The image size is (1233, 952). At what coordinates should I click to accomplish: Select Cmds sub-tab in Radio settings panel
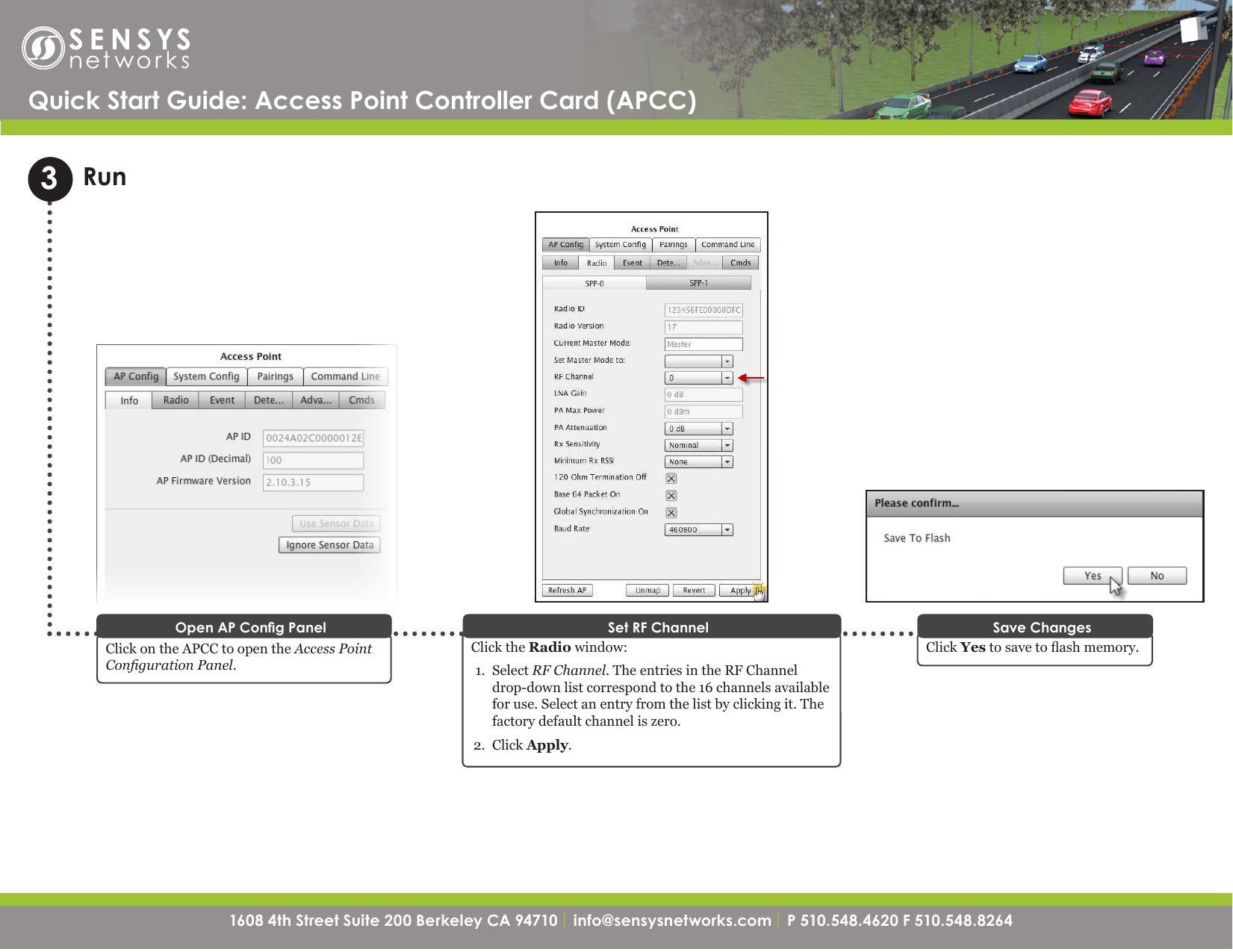coord(740,263)
